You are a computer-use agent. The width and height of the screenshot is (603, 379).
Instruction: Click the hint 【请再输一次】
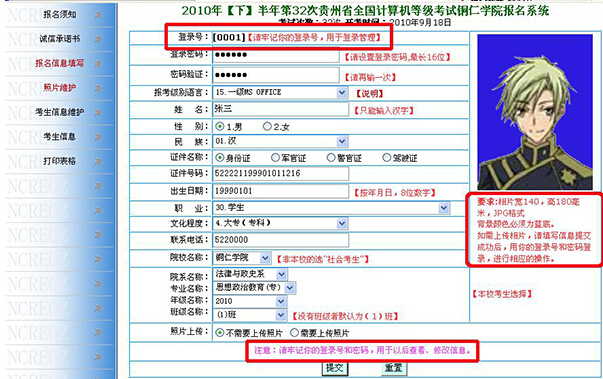click(370, 77)
